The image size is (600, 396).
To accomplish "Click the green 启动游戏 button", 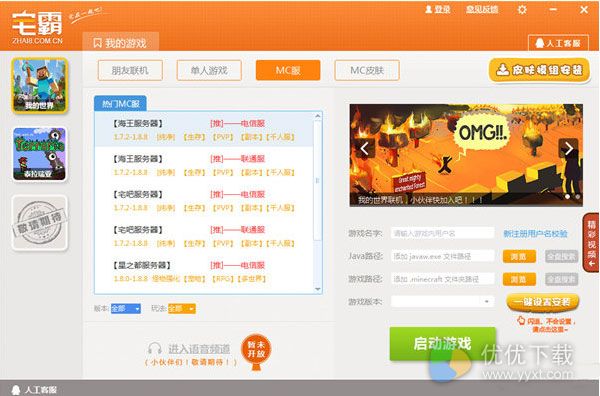I will pyautogui.click(x=443, y=344).
